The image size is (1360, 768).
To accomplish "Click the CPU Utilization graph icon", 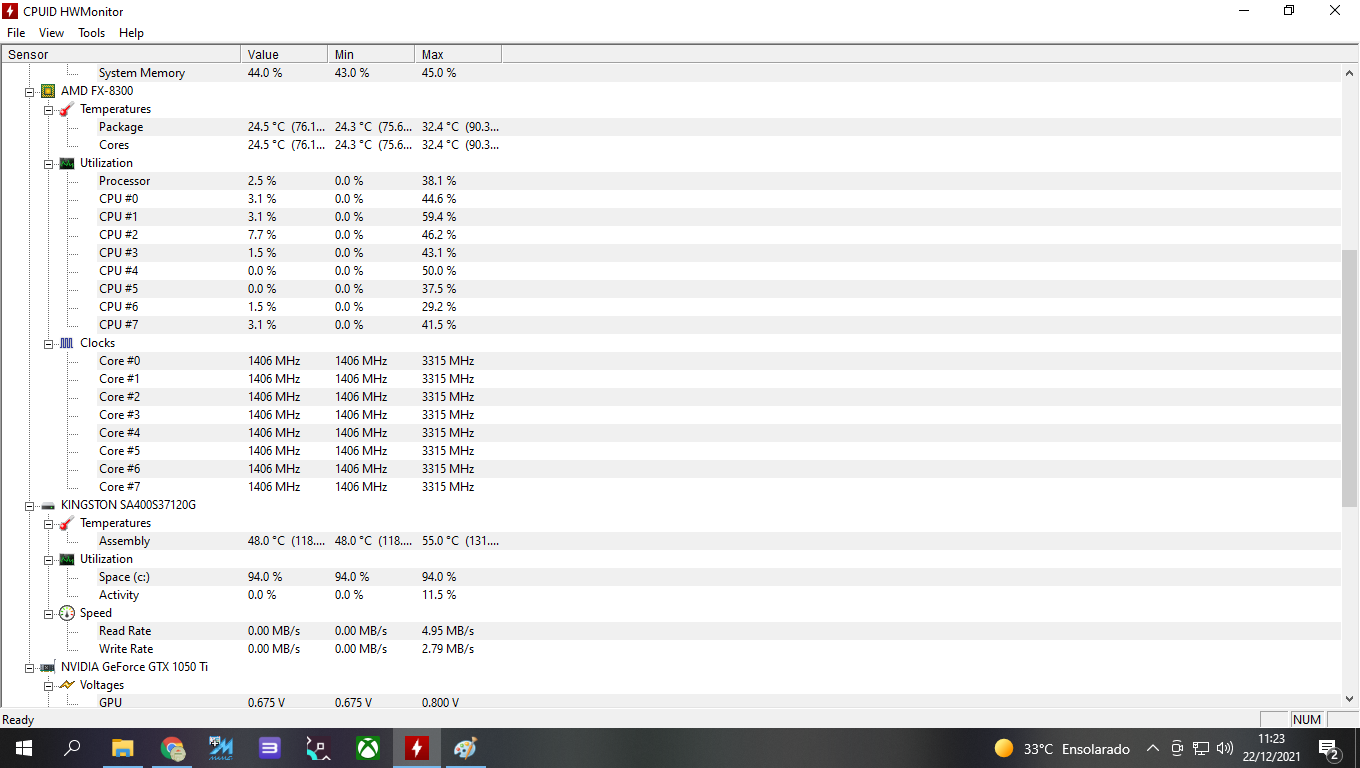I will pyautogui.click(x=67, y=163).
